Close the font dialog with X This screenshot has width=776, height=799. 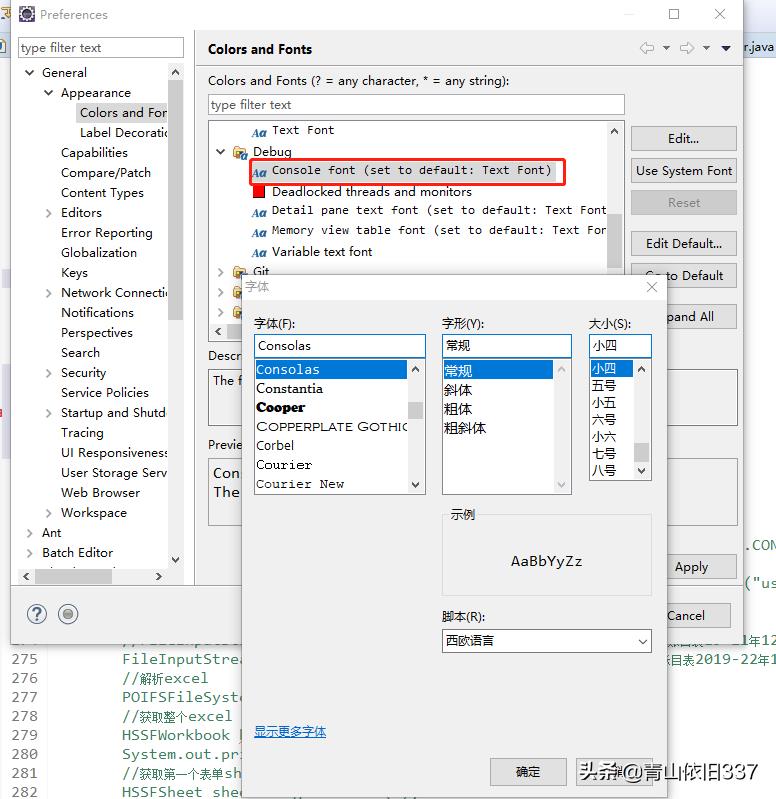click(x=652, y=287)
